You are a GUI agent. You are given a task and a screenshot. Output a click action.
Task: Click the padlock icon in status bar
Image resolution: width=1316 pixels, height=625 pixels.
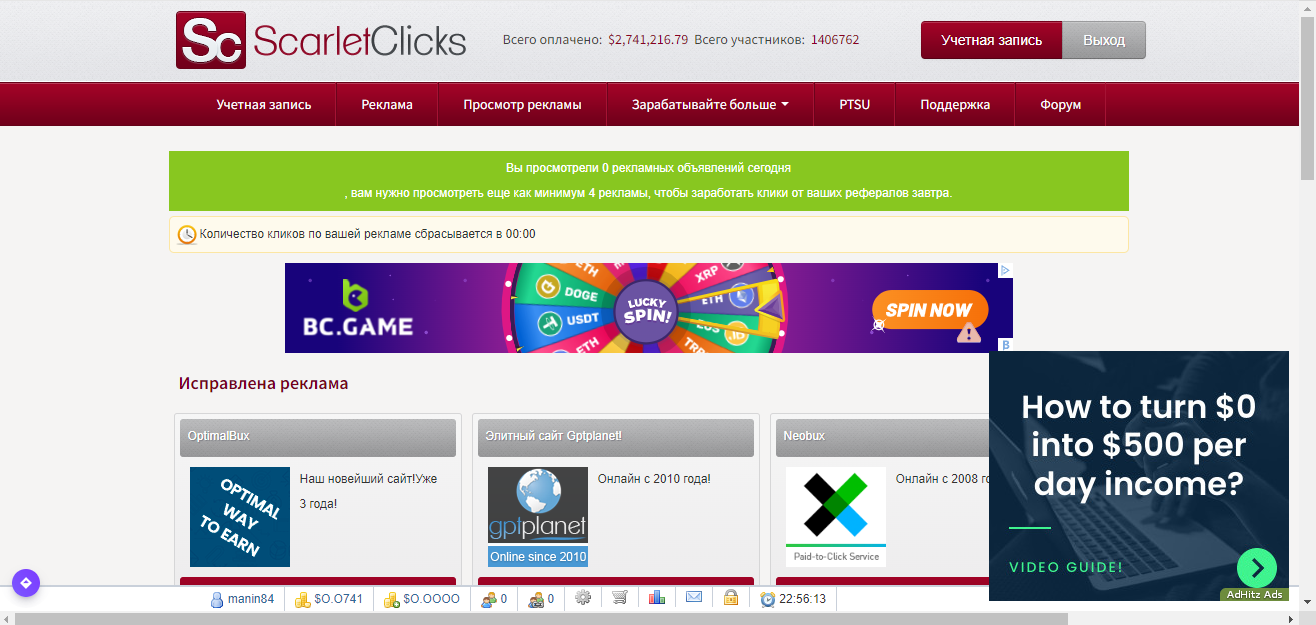click(731, 598)
